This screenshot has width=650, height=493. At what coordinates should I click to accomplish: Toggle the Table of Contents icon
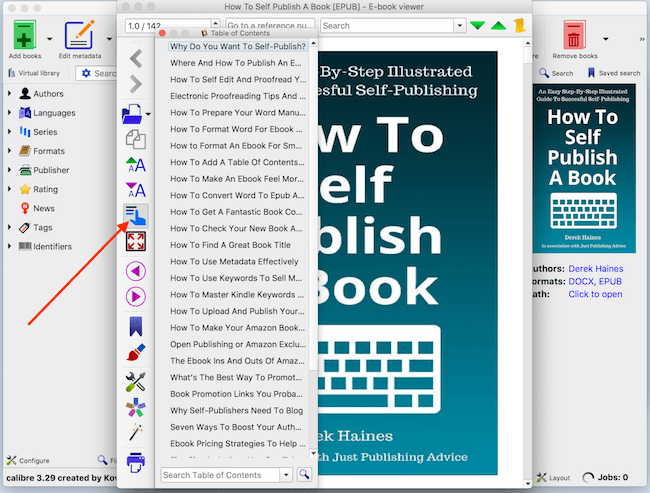click(135, 214)
